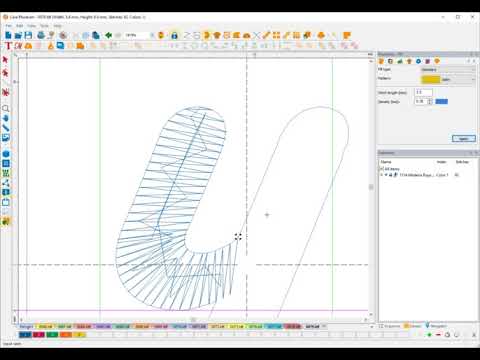Viewport: 480px width, 360px height.
Task: Click the Print icon in toolbar
Action: click(41, 35)
